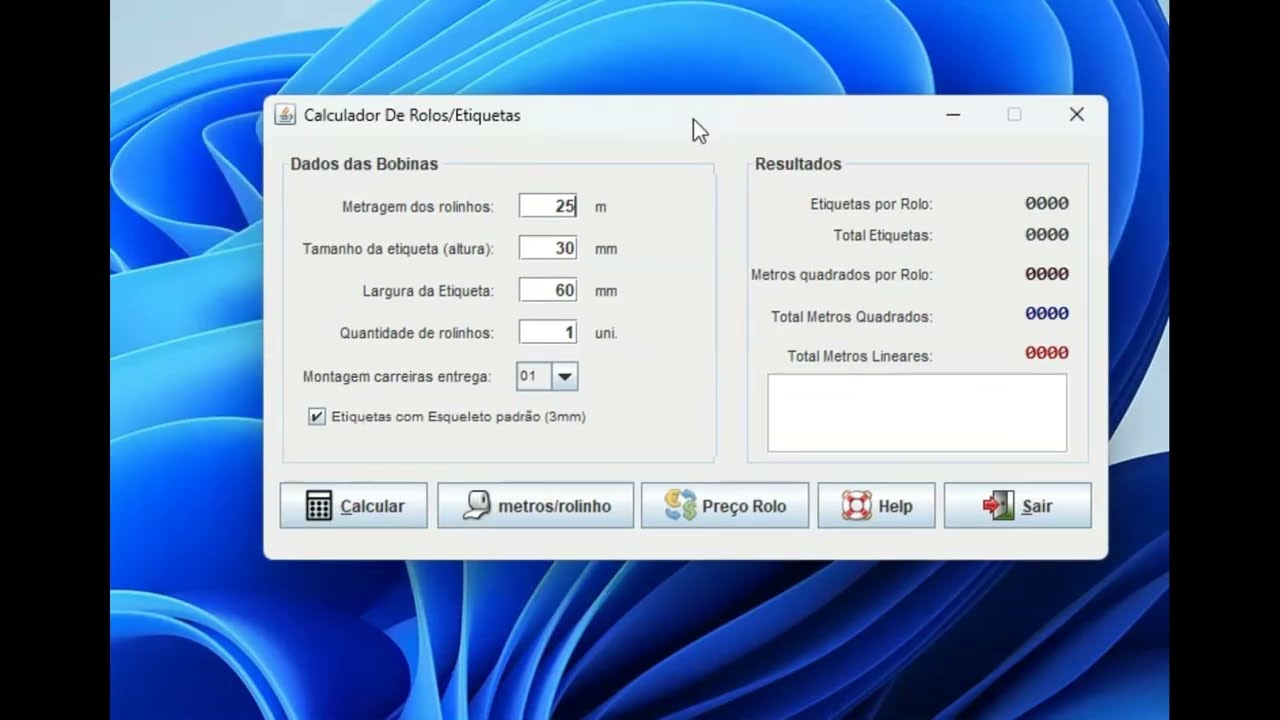Click the roll icon on metros/rolinho button
1280x720 pixels.
(x=476, y=506)
